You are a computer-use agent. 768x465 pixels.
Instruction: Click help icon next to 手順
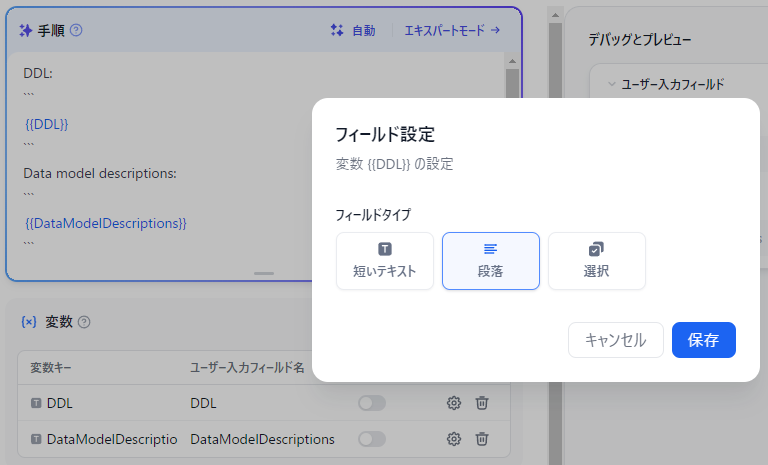tap(76, 30)
